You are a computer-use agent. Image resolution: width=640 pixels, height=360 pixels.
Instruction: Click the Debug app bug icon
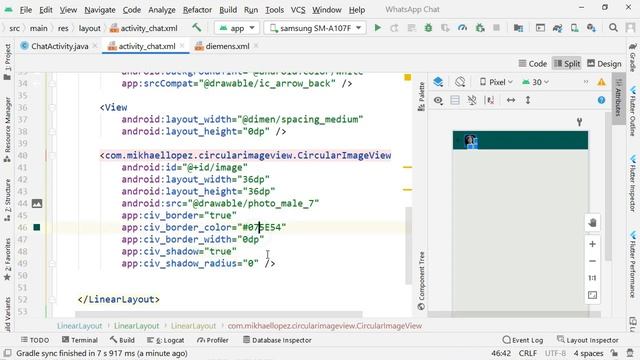428,28
